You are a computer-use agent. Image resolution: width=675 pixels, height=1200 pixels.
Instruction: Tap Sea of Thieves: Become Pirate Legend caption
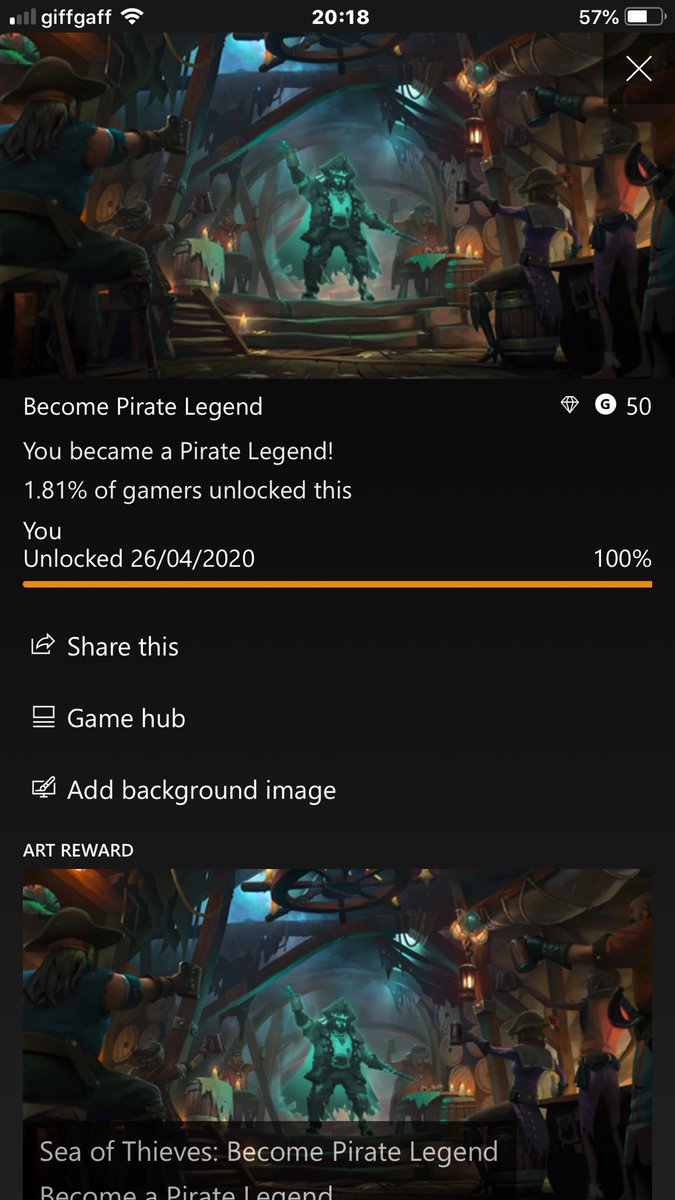pos(268,1152)
